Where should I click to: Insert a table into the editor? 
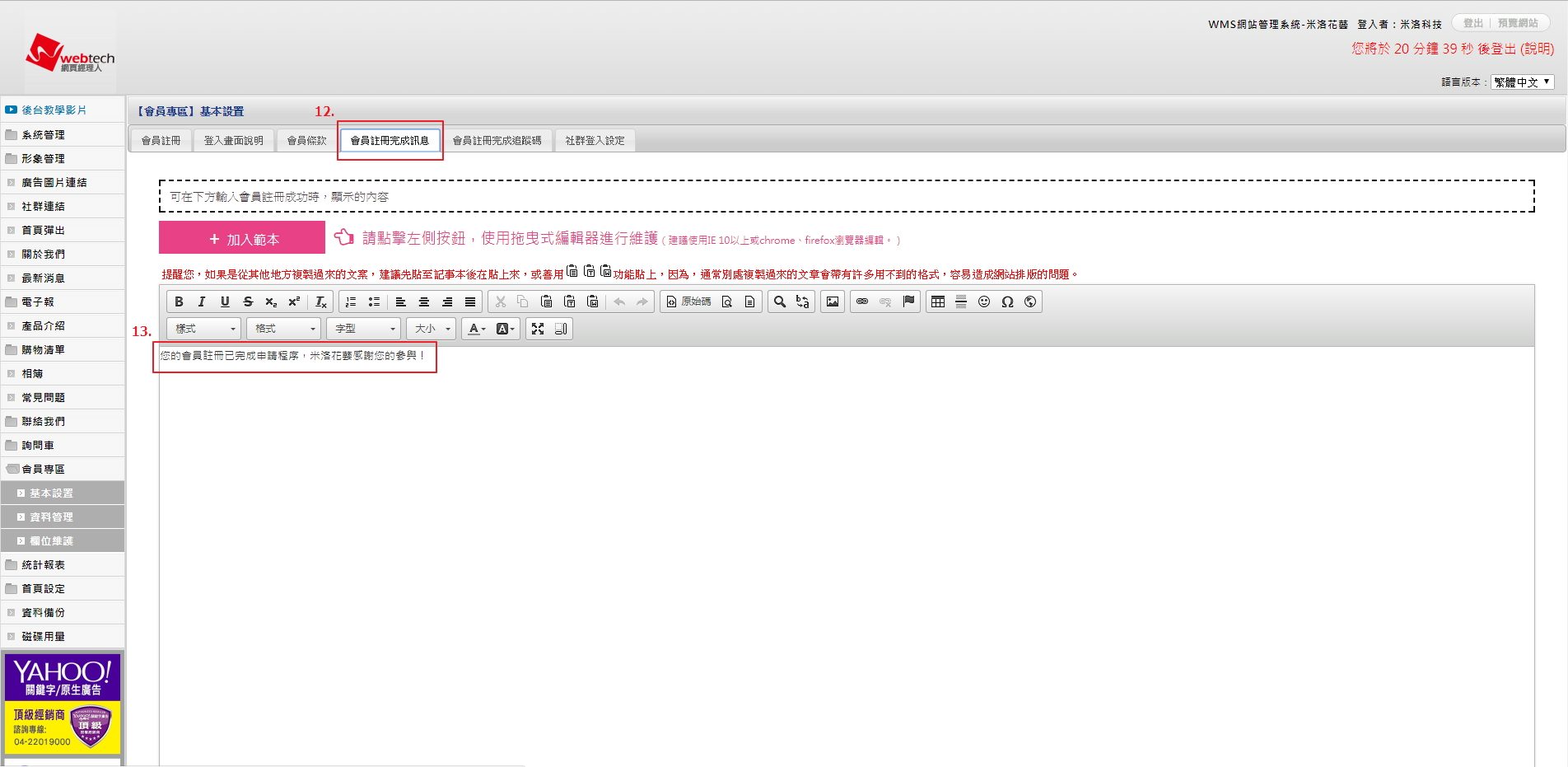(938, 302)
